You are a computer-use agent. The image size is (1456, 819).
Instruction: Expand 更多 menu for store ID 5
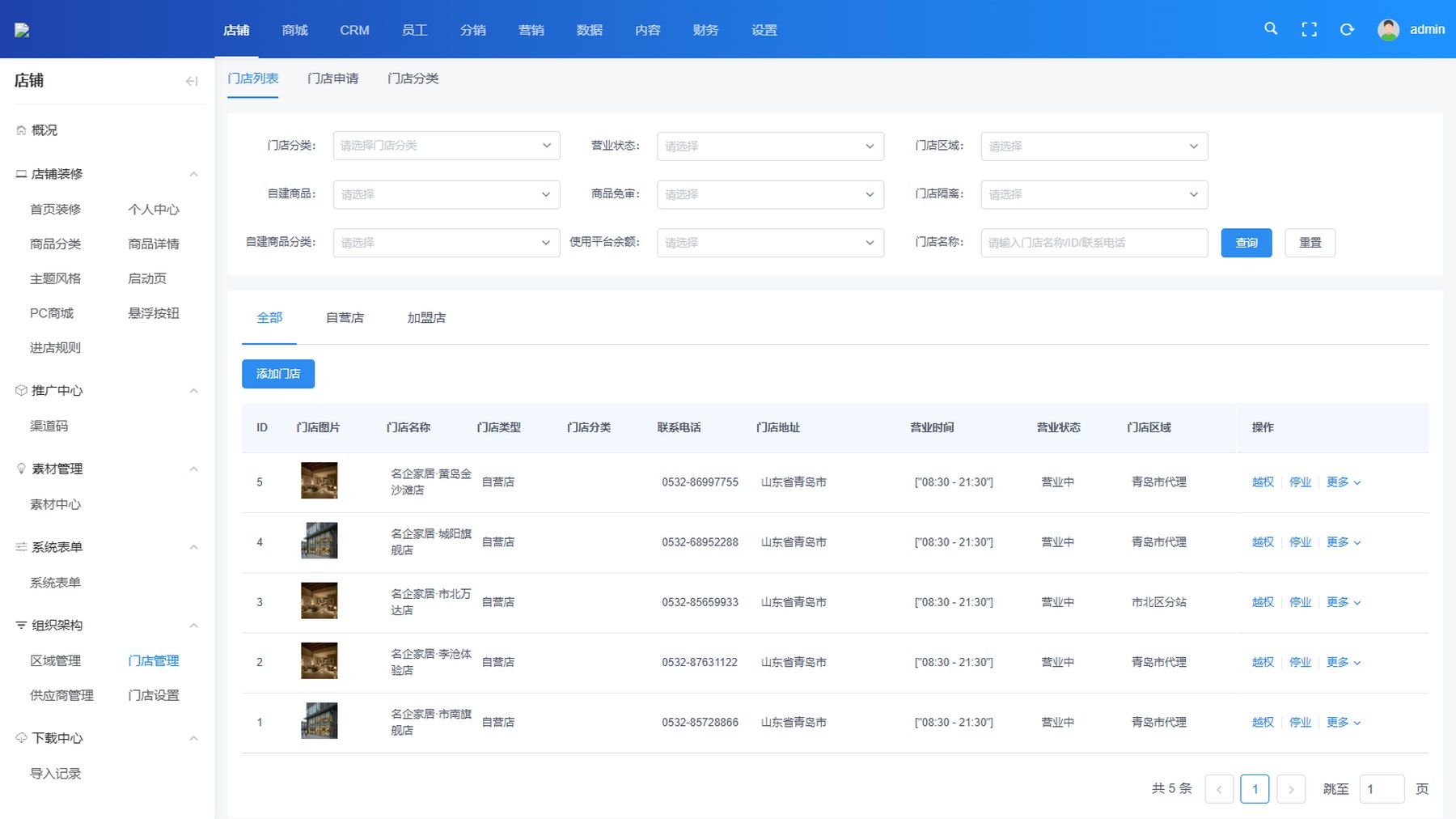pyautogui.click(x=1344, y=482)
